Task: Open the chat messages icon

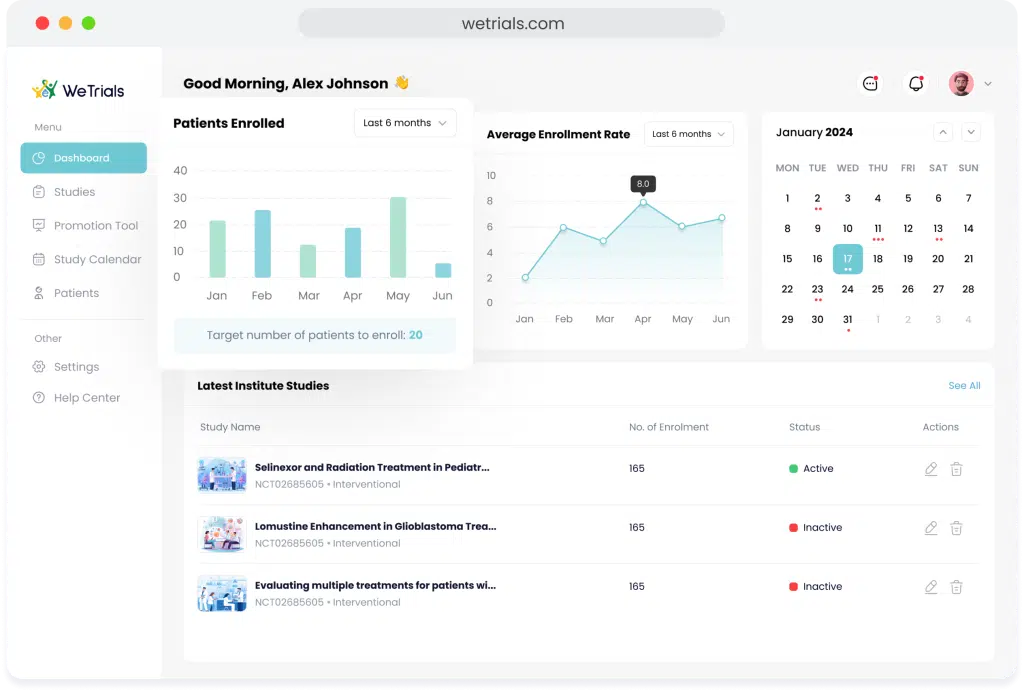Action: click(870, 84)
